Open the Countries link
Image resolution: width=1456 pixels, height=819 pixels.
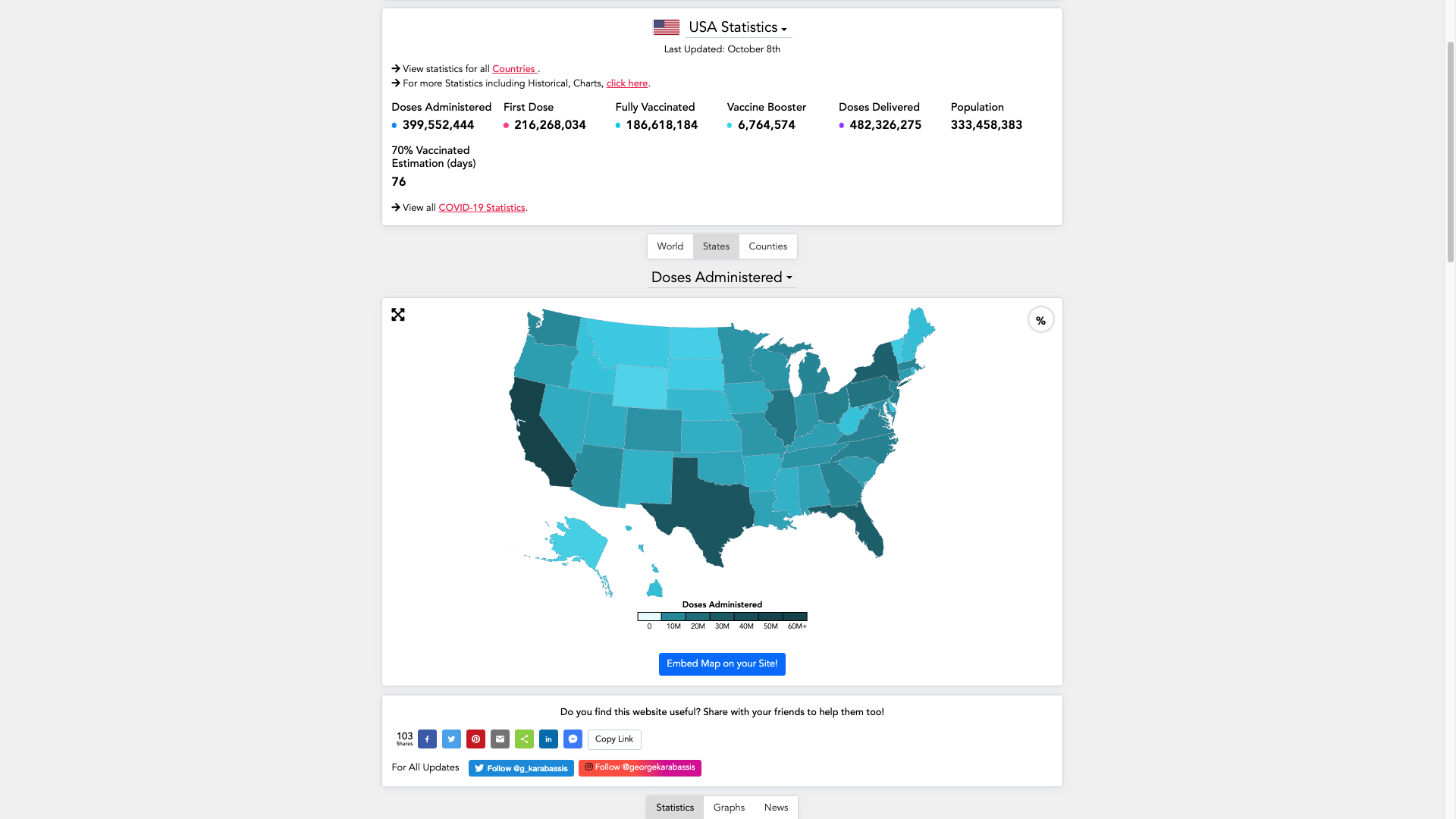pyautogui.click(x=513, y=69)
